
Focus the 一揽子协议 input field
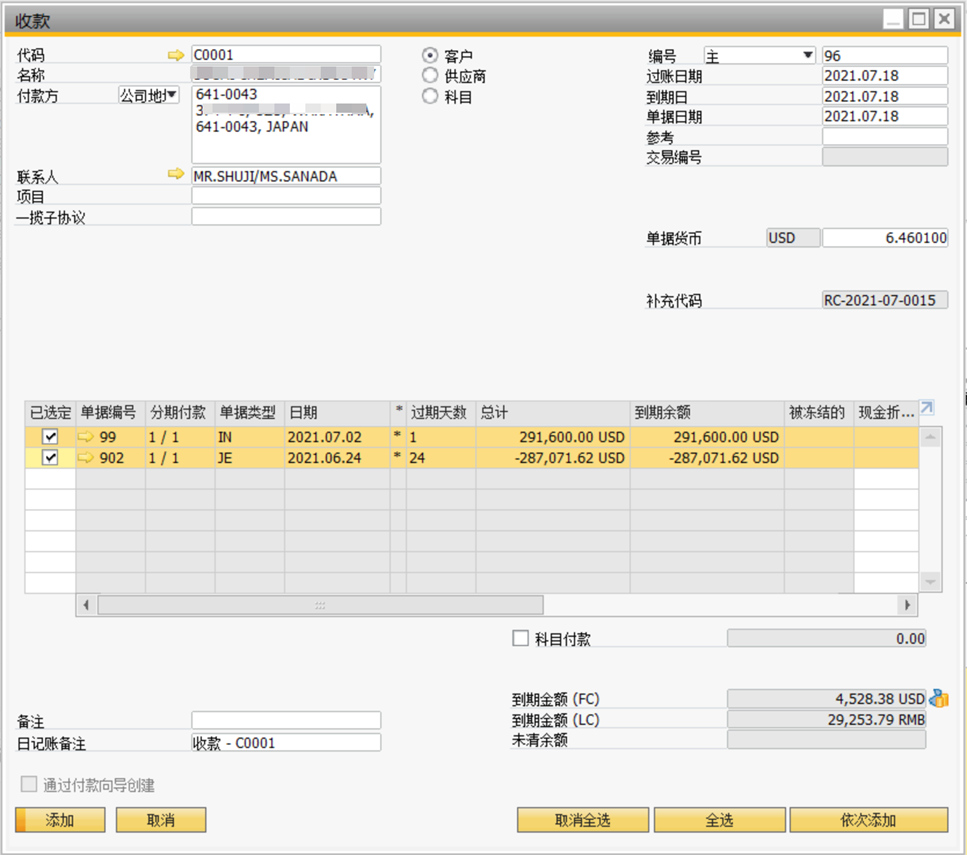pos(286,217)
